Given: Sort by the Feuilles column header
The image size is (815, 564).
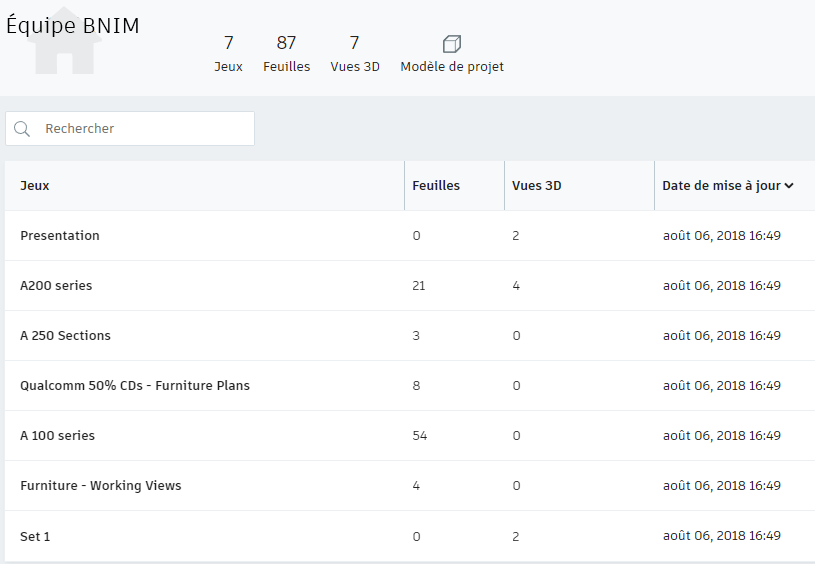Looking at the screenshot, I should click(436, 186).
